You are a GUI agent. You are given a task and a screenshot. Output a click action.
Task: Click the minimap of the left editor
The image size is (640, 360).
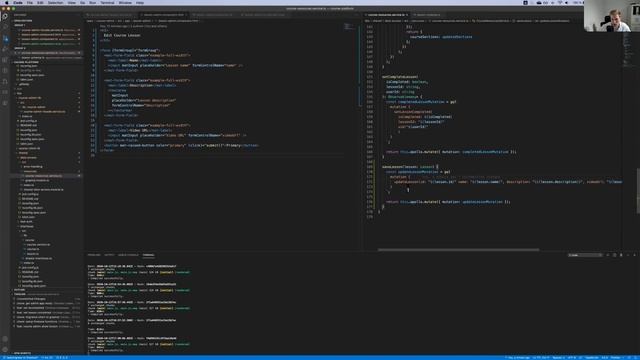point(349,27)
